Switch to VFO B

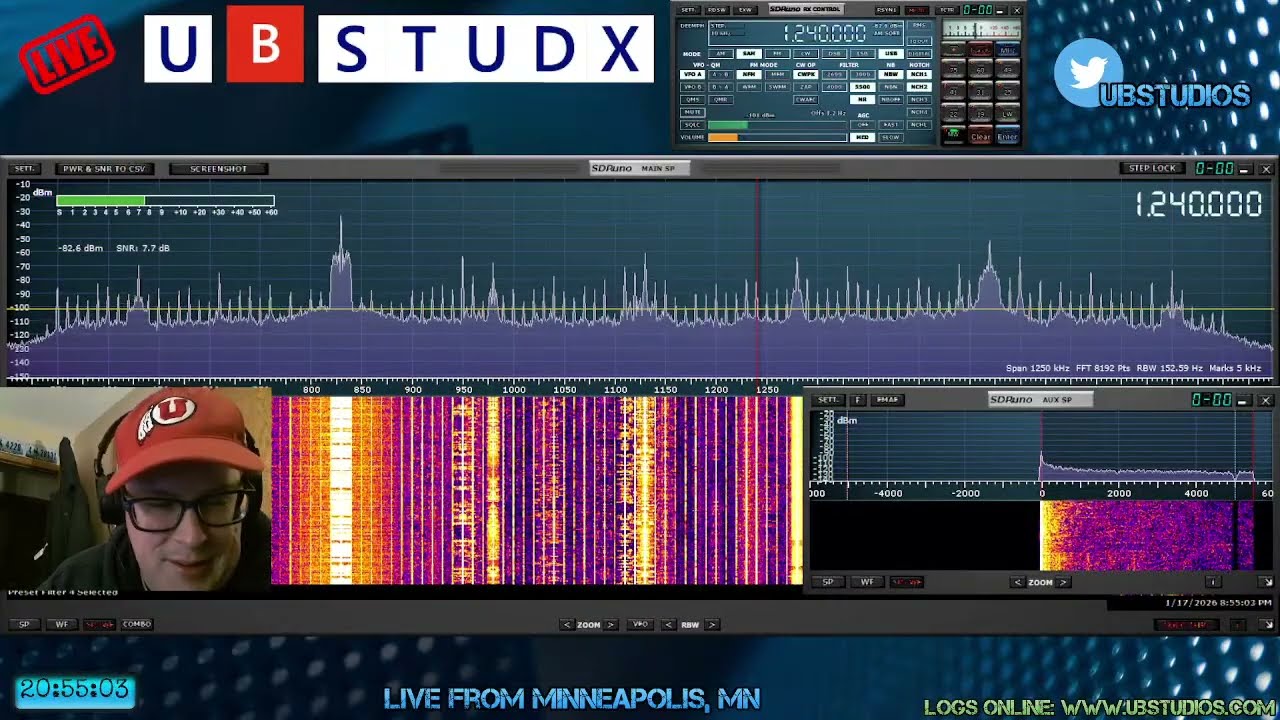pyautogui.click(x=692, y=87)
